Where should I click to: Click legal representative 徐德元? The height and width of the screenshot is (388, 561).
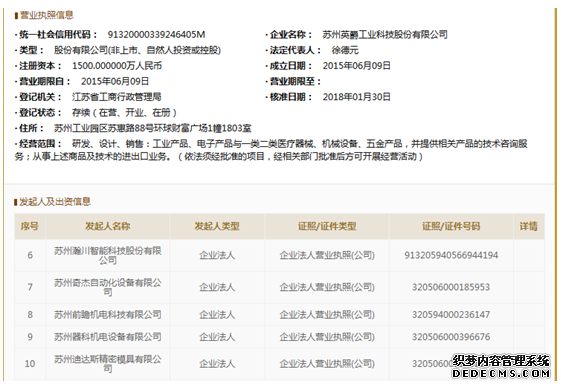345,50
